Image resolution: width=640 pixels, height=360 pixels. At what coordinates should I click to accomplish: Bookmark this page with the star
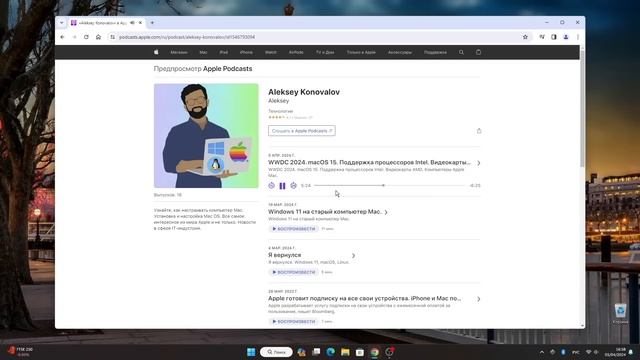[525, 37]
